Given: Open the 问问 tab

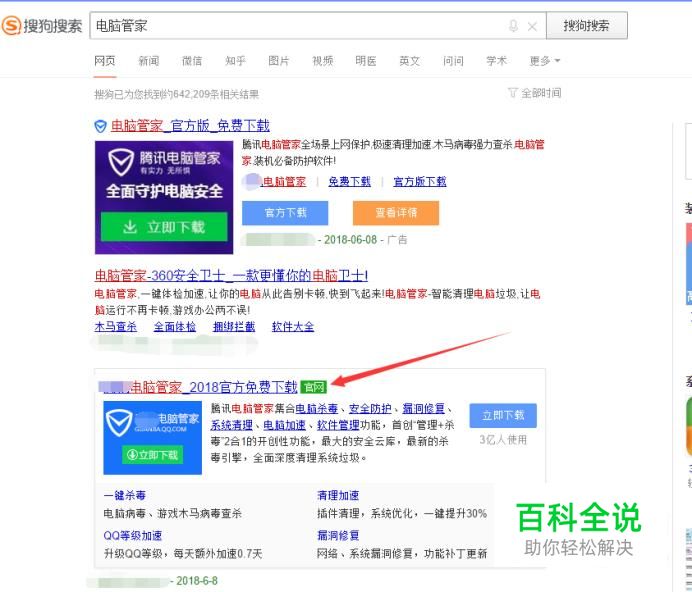Looking at the screenshot, I should [453, 61].
